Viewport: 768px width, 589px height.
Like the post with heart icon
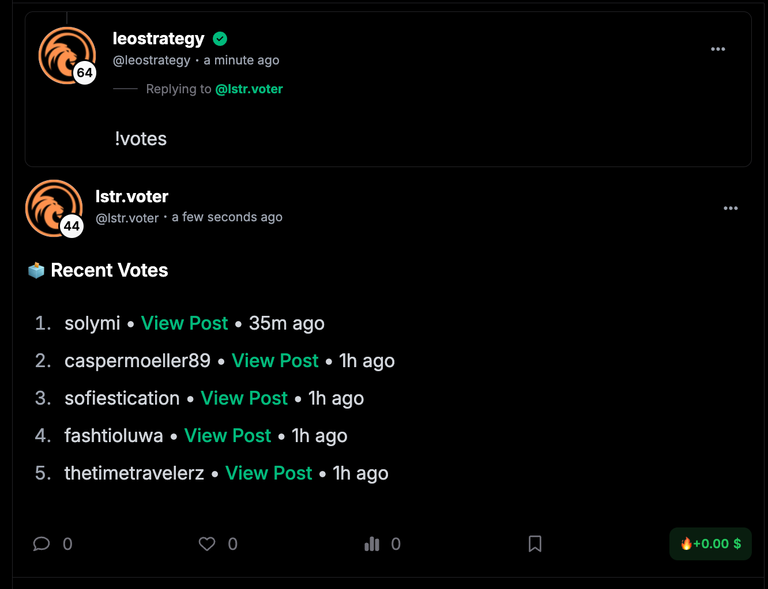pyautogui.click(x=207, y=544)
